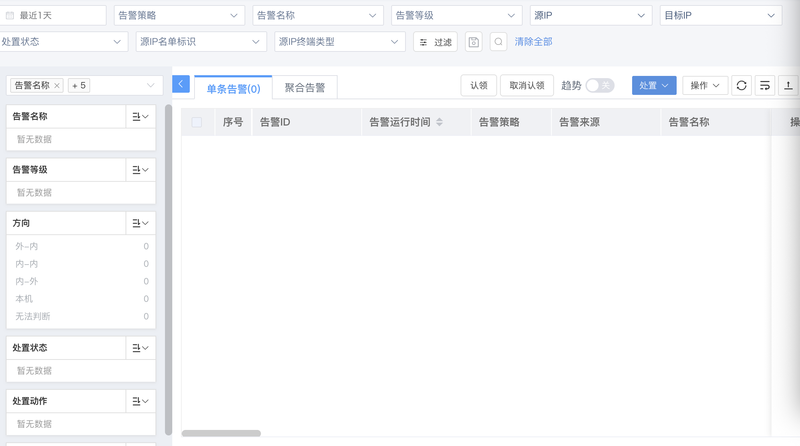The width and height of the screenshot is (800, 446).
Task: Open the 源IP终端类型 dropdown
Action: click(x=338, y=42)
